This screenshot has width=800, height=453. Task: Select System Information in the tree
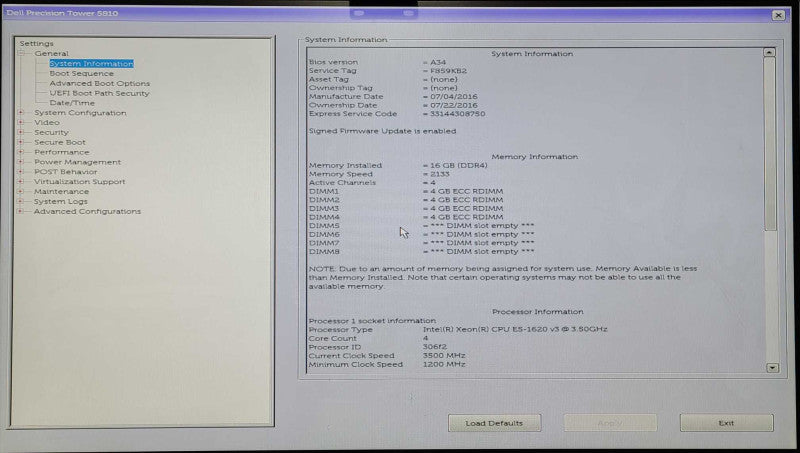(x=91, y=63)
